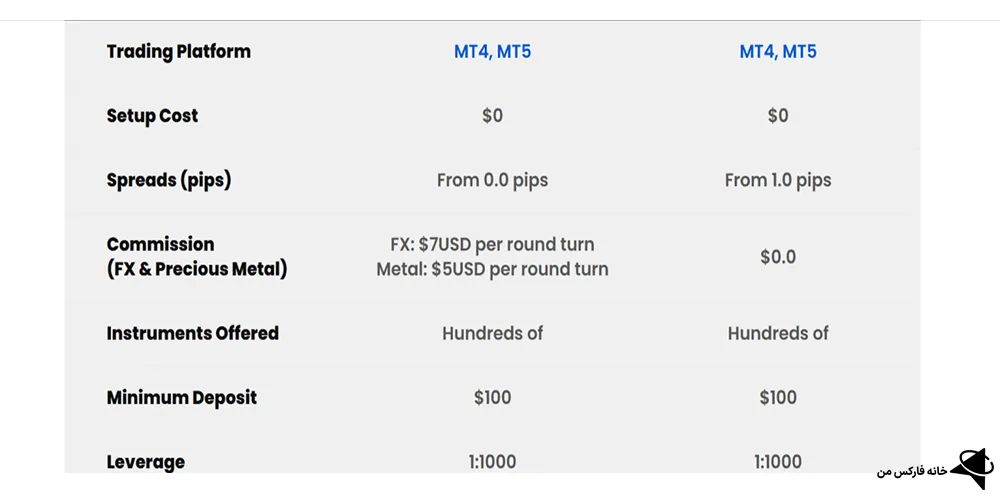Click the Spreads (pips) row label

pos(170,181)
